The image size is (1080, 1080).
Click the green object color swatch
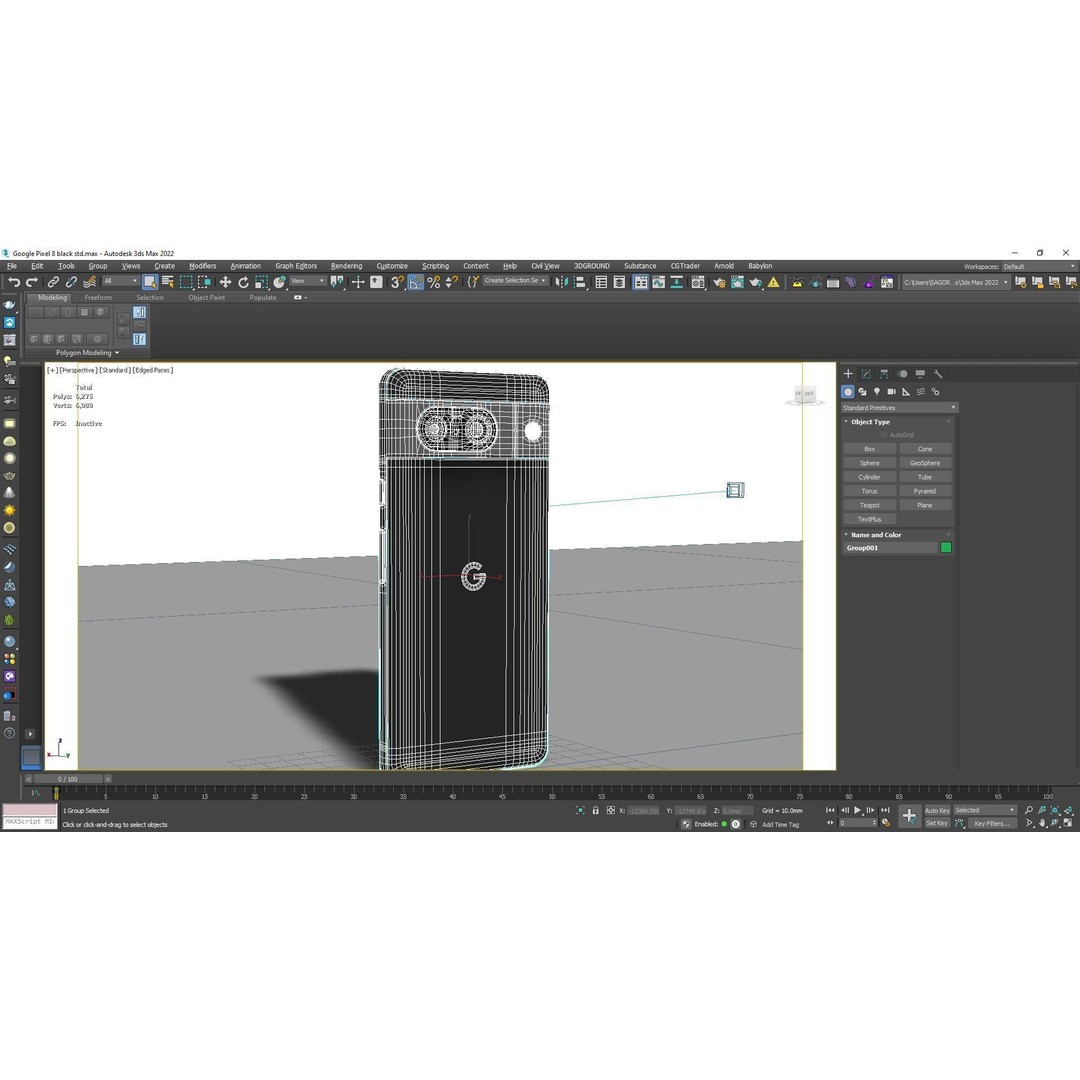[x=946, y=548]
